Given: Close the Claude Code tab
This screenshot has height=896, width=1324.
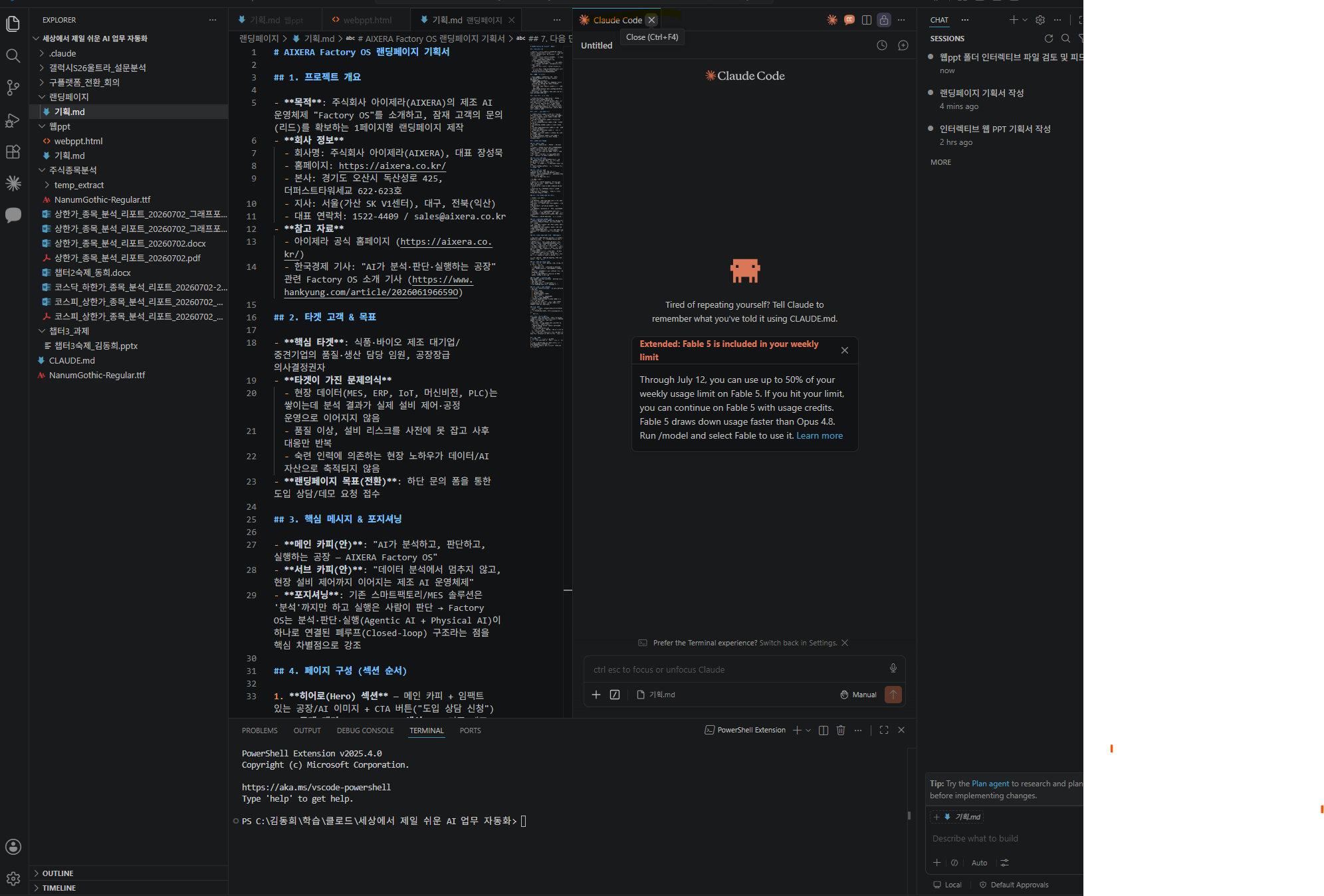Looking at the screenshot, I should click(x=652, y=20).
